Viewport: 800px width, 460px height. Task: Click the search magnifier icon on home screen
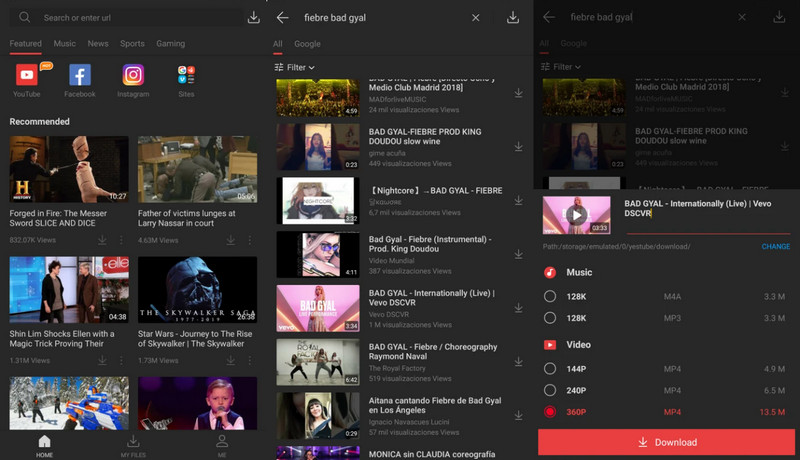coord(24,17)
